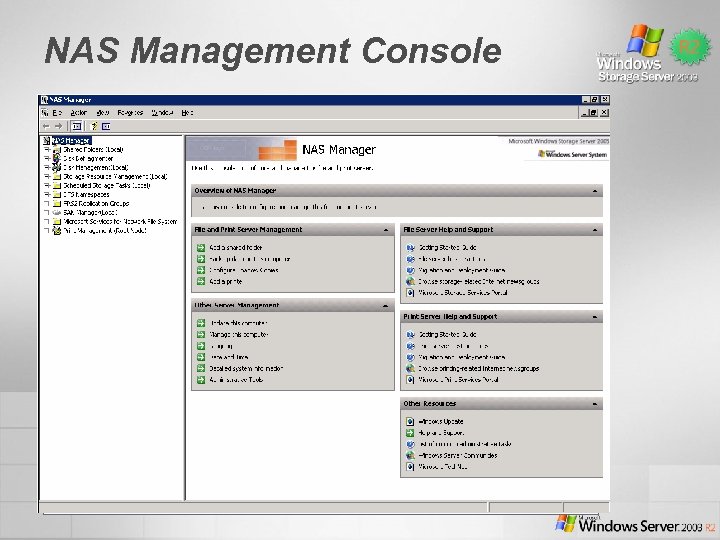Collapse the Print Server Help and Support section
Viewport: 720px width, 540px height.
pyautogui.click(x=595, y=317)
